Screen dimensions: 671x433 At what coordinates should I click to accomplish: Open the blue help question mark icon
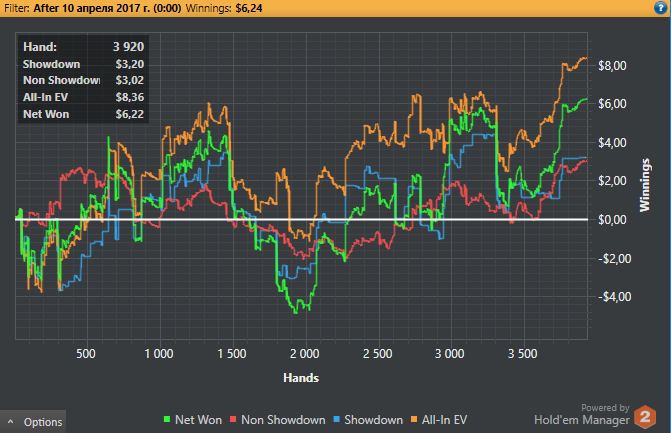(x=661, y=8)
